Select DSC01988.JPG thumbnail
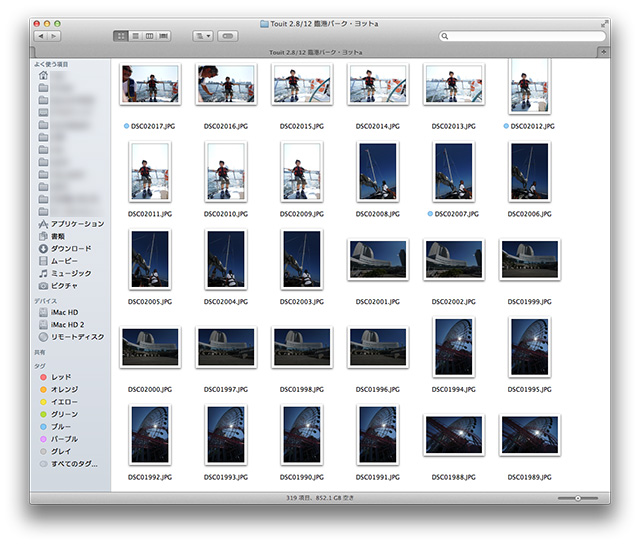This screenshot has height=545, width=640. click(x=454, y=435)
